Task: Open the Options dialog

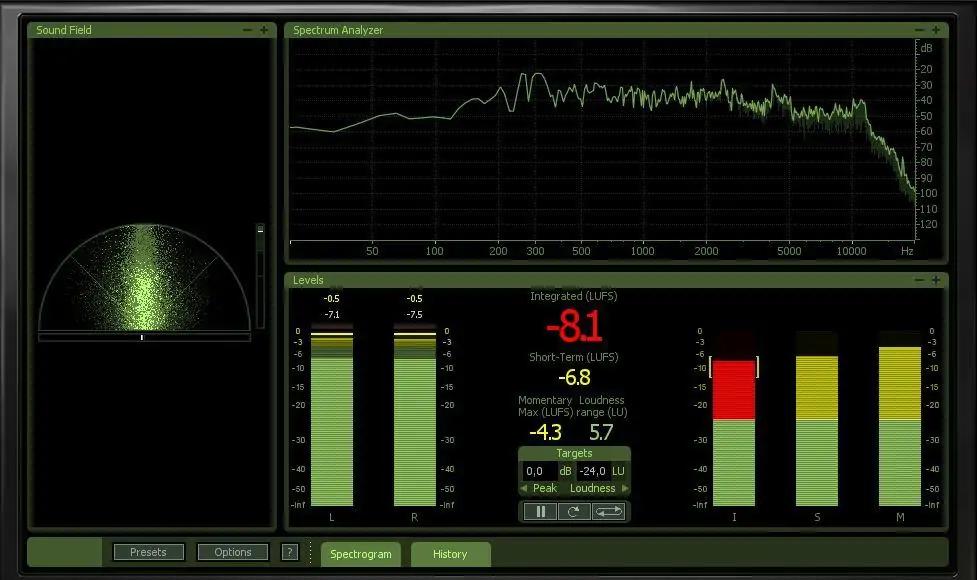Action: point(232,552)
